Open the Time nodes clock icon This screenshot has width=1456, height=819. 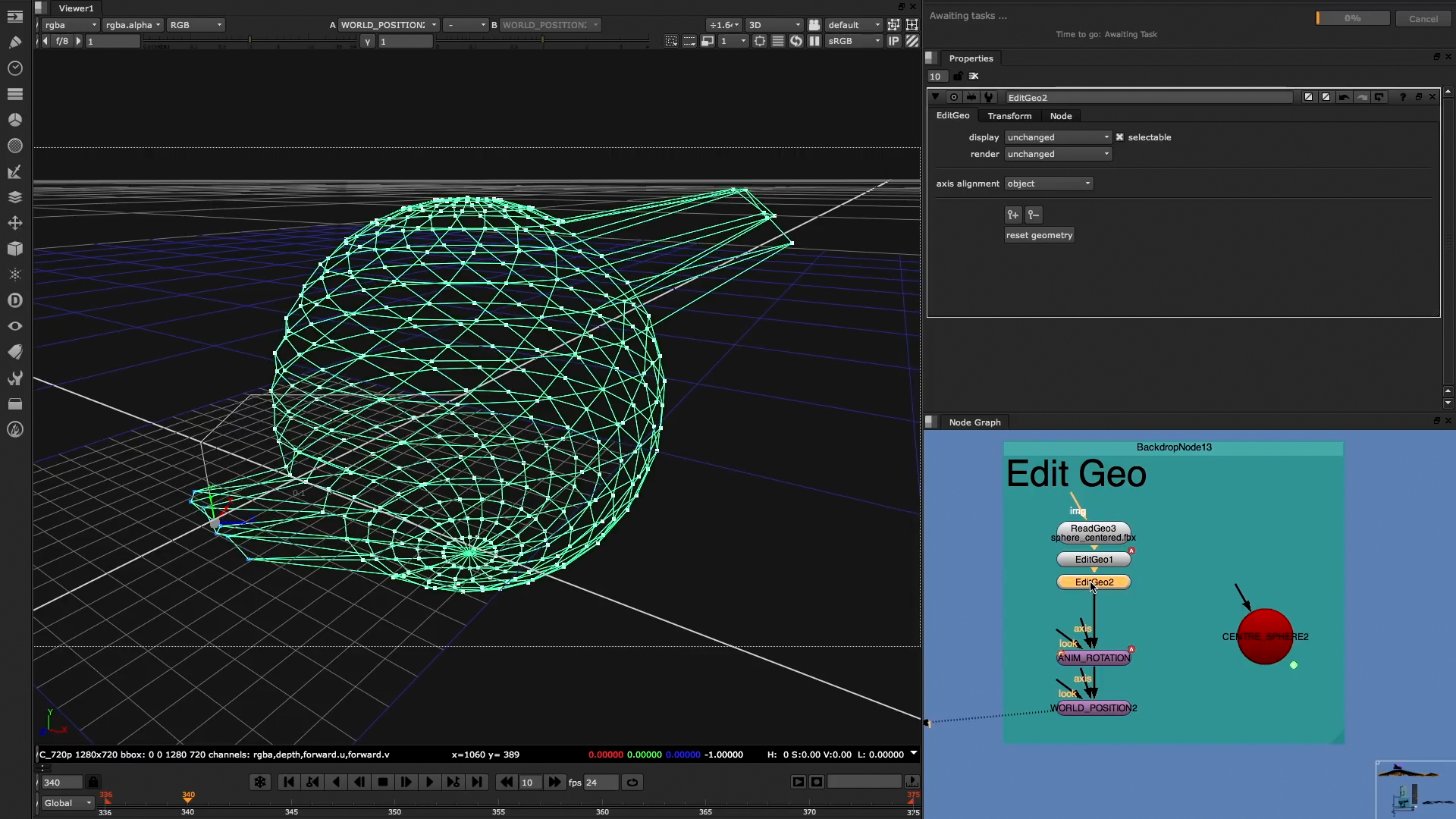(x=15, y=68)
